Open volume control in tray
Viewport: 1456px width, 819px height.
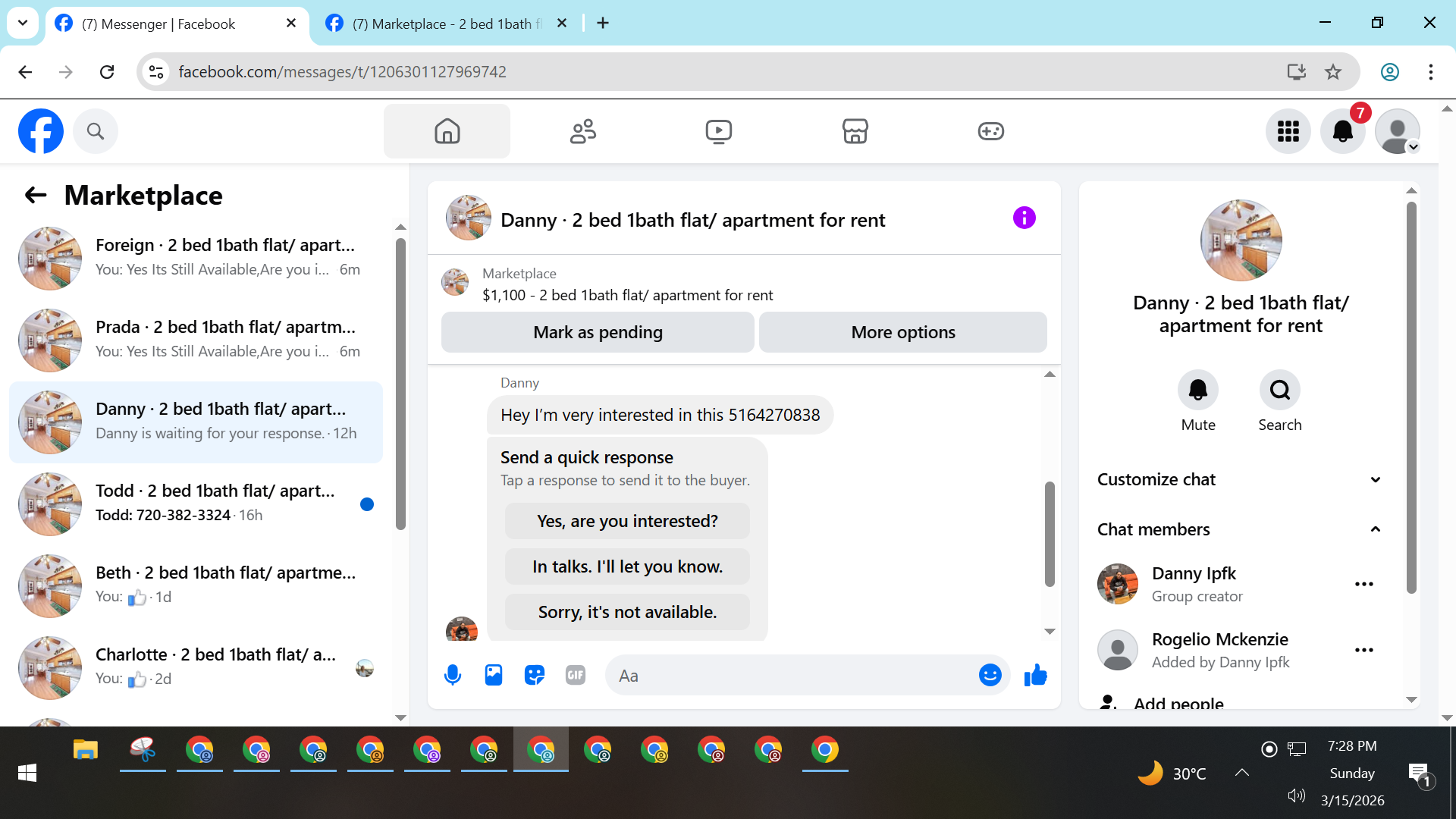click(x=1296, y=795)
